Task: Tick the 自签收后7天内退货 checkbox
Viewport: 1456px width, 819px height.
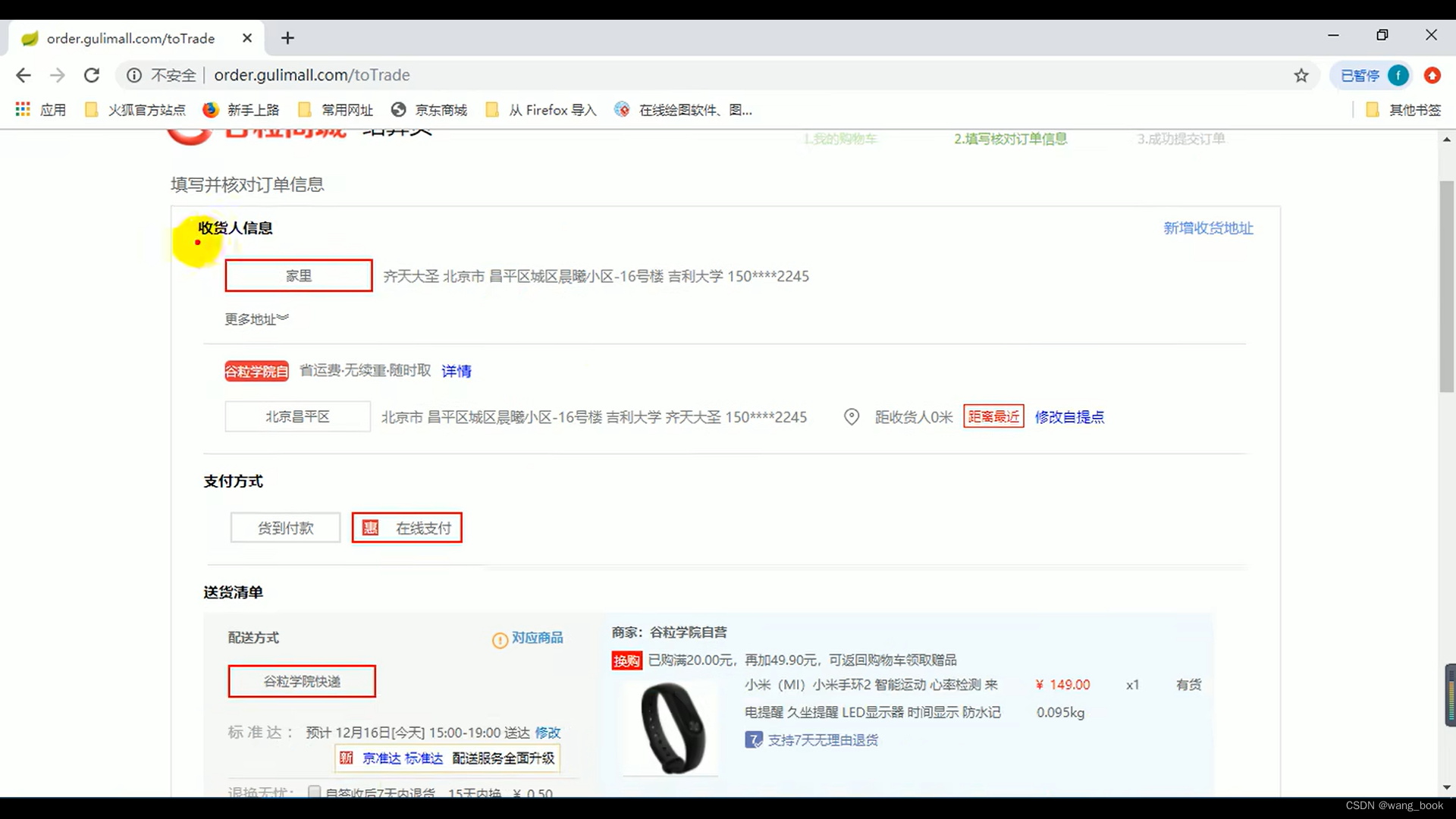Action: (x=314, y=792)
